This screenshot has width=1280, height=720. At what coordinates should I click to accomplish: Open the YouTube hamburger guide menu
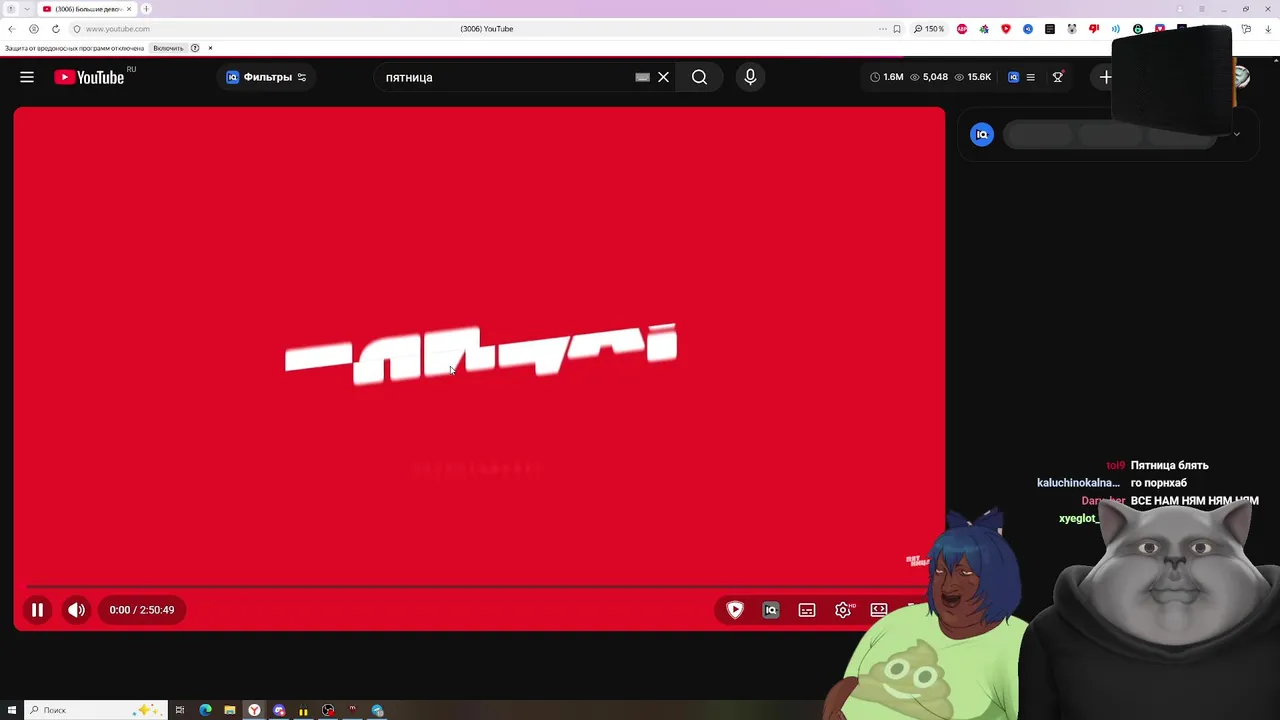click(x=27, y=77)
